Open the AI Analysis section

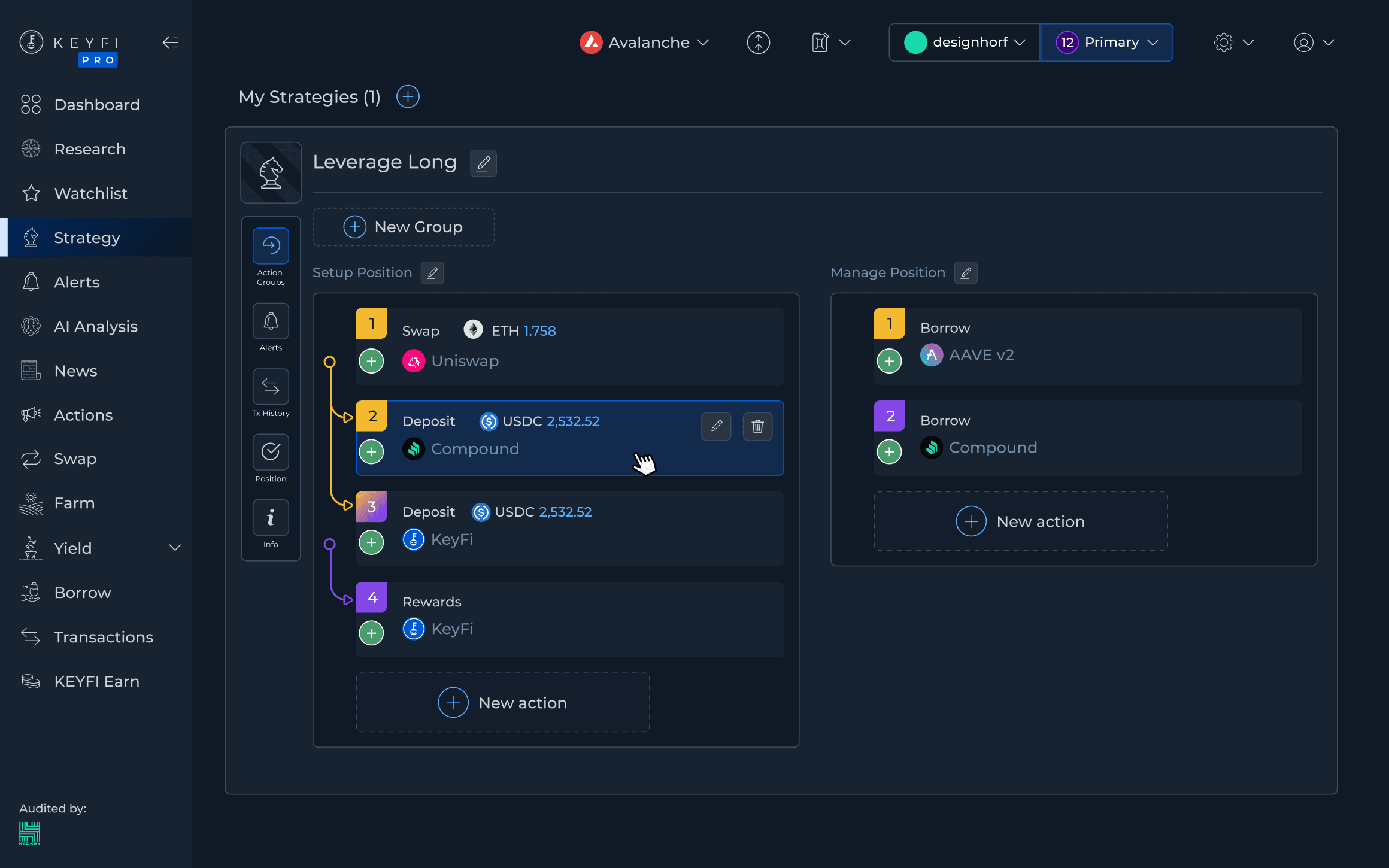96,326
